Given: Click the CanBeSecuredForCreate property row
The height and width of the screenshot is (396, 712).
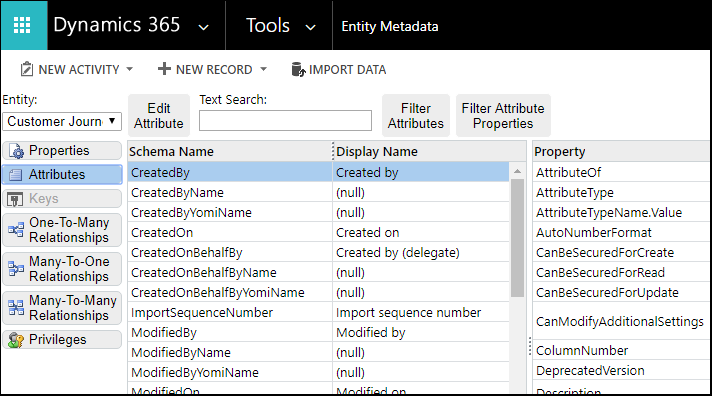Looking at the screenshot, I should point(621,252).
